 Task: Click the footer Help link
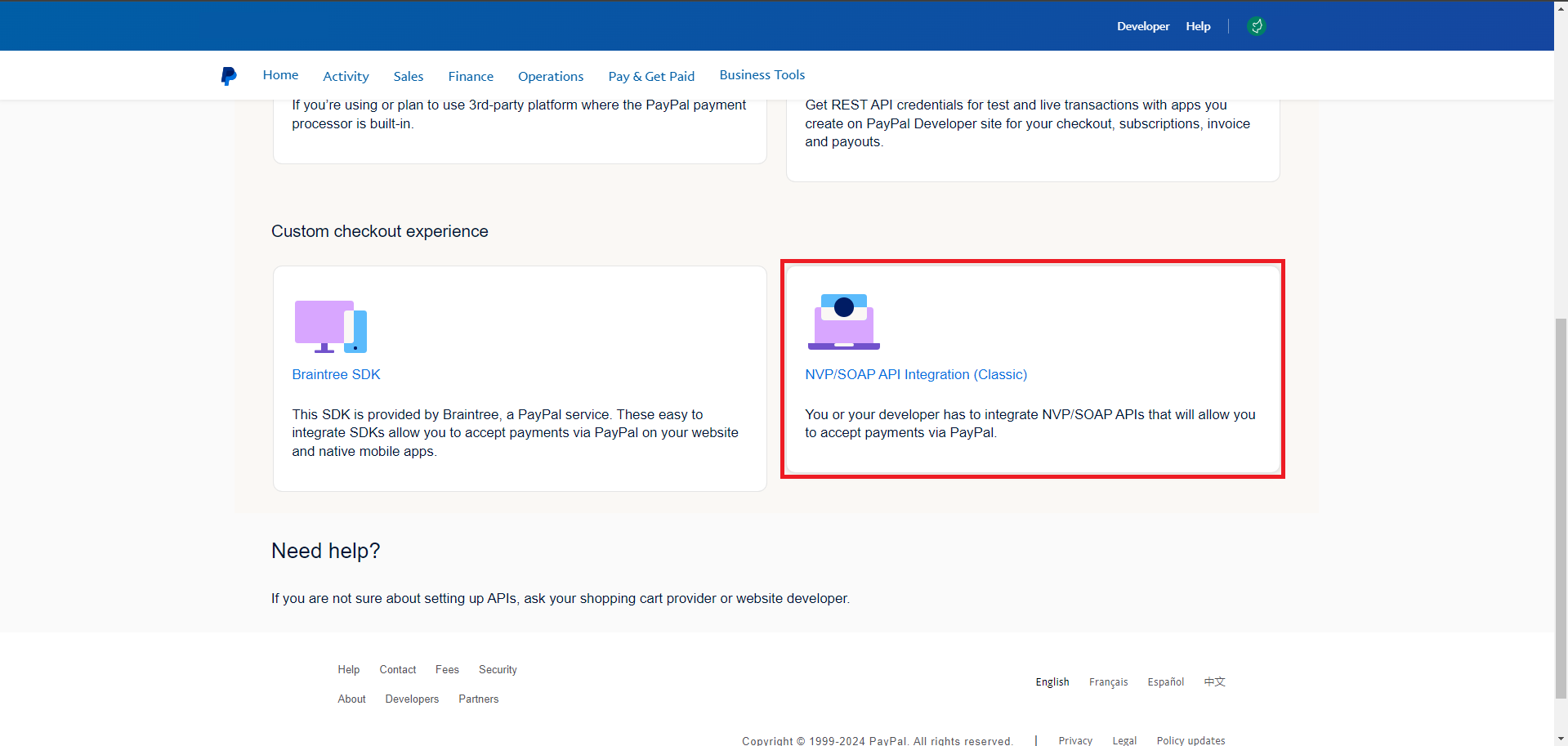click(349, 669)
